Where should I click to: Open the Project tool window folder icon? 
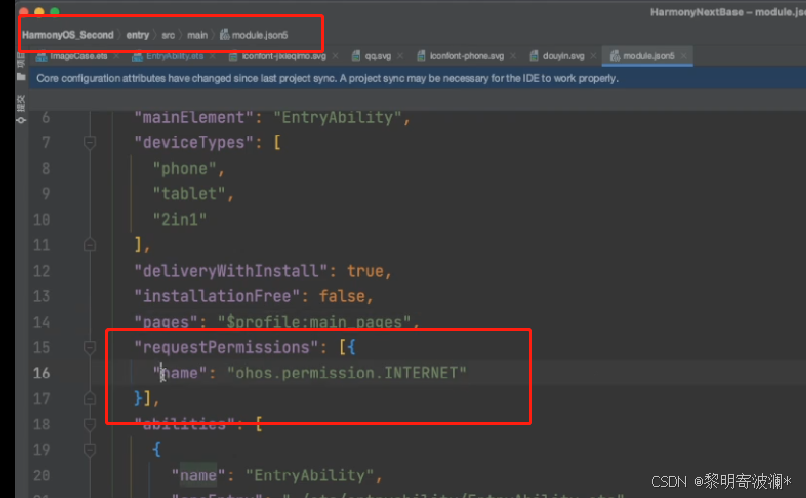click(x=21, y=77)
